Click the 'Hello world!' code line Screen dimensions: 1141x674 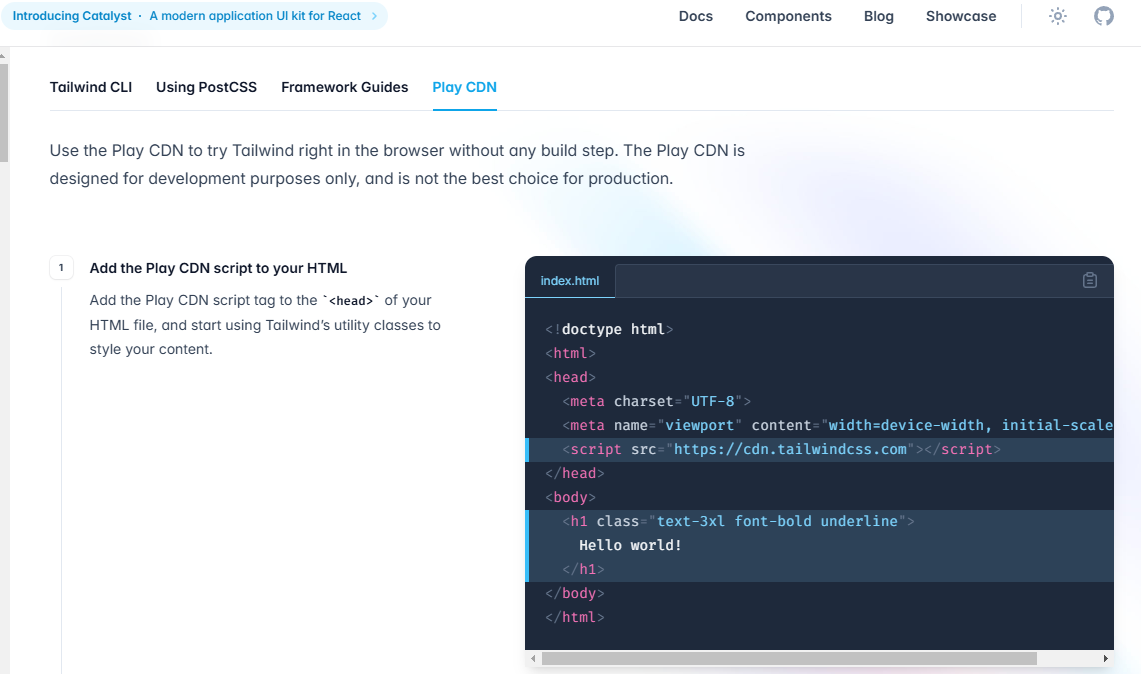(630, 545)
